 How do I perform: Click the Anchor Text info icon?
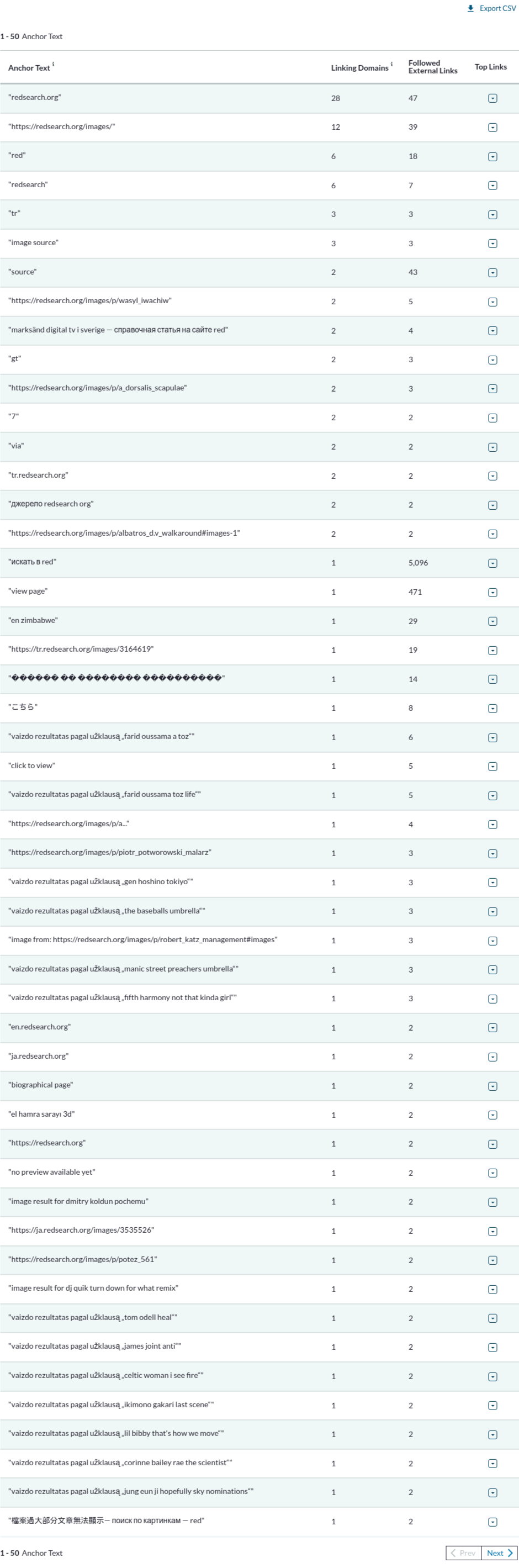pyautogui.click(x=53, y=64)
